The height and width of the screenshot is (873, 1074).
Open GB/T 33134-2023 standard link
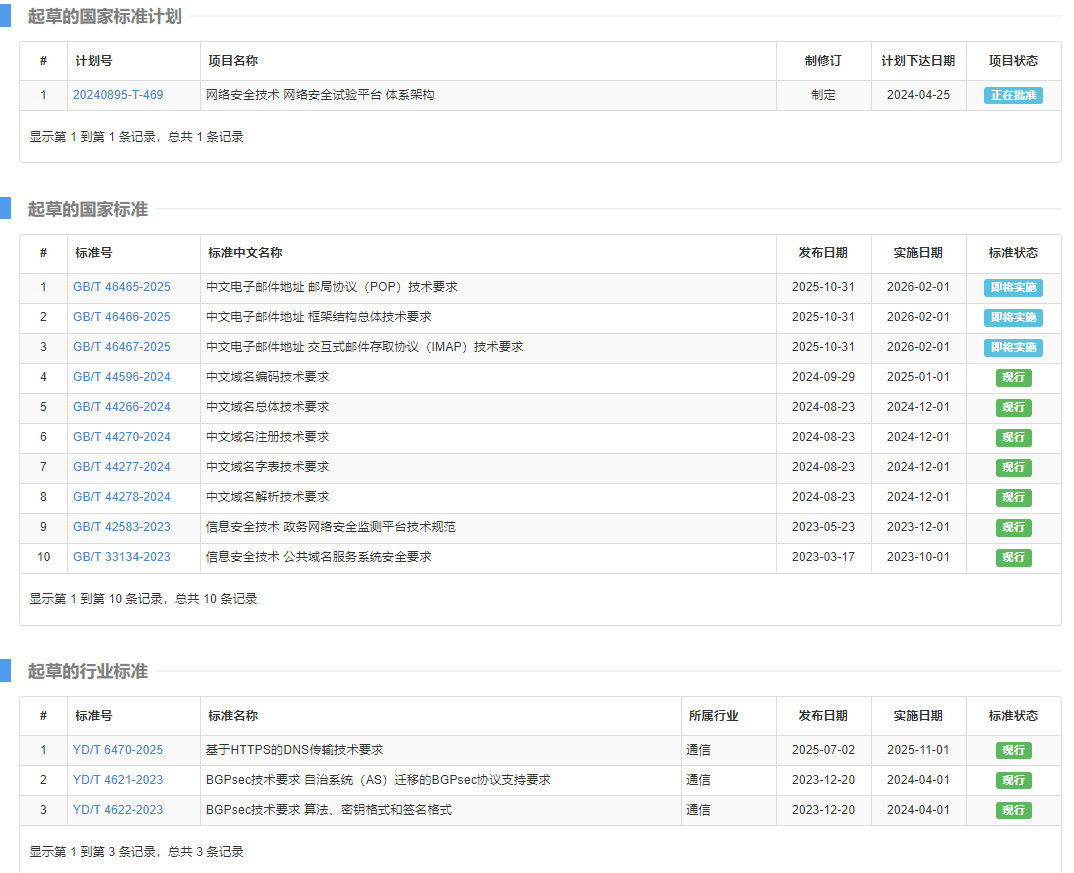(x=121, y=557)
